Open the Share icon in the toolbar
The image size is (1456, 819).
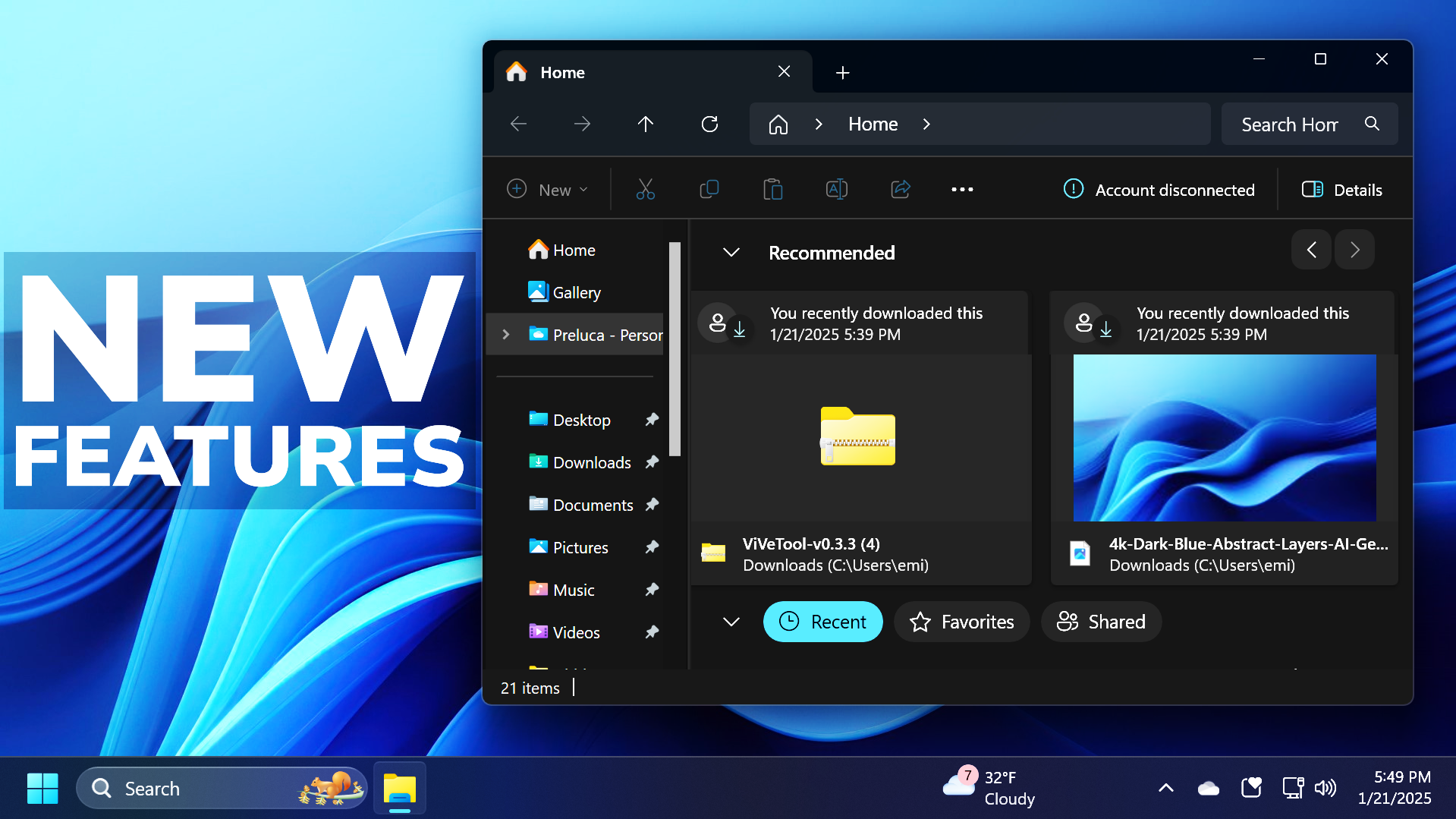(900, 189)
